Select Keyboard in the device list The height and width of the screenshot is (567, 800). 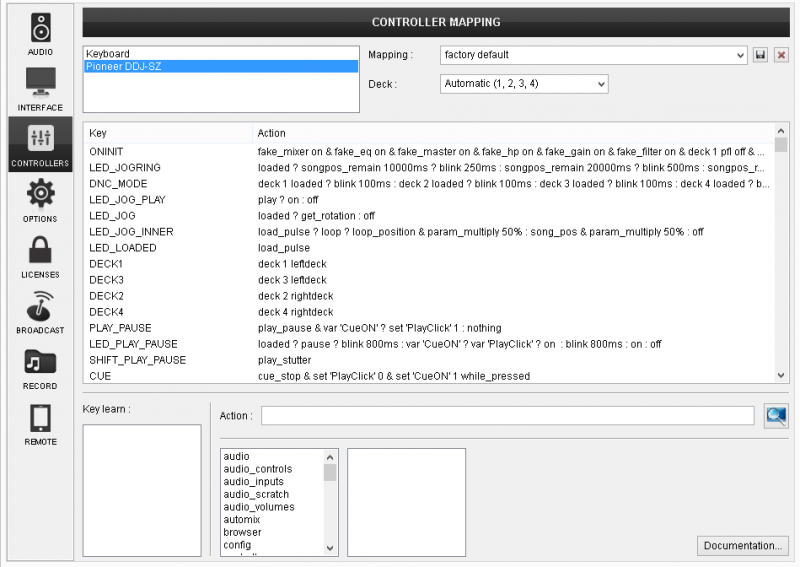pyautogui.click(x=221, y=54)
